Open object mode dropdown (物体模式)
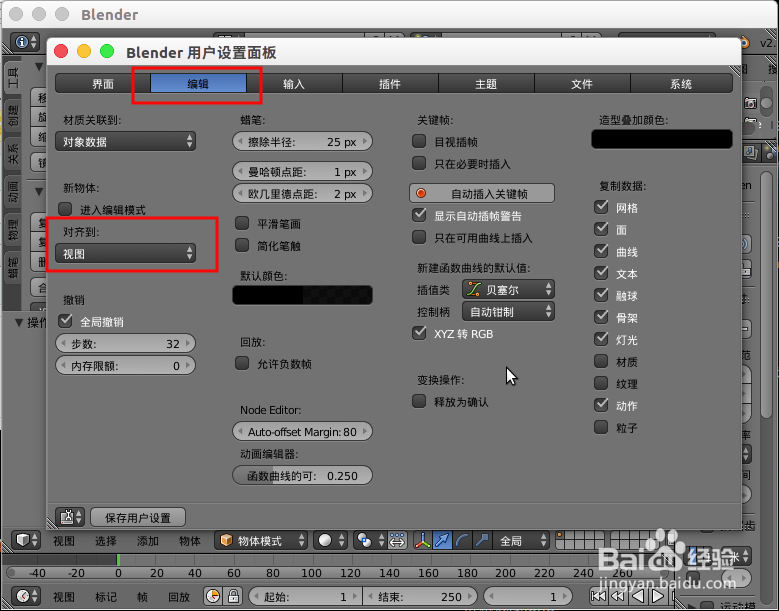The image size is (779, 611). [261, 540]
